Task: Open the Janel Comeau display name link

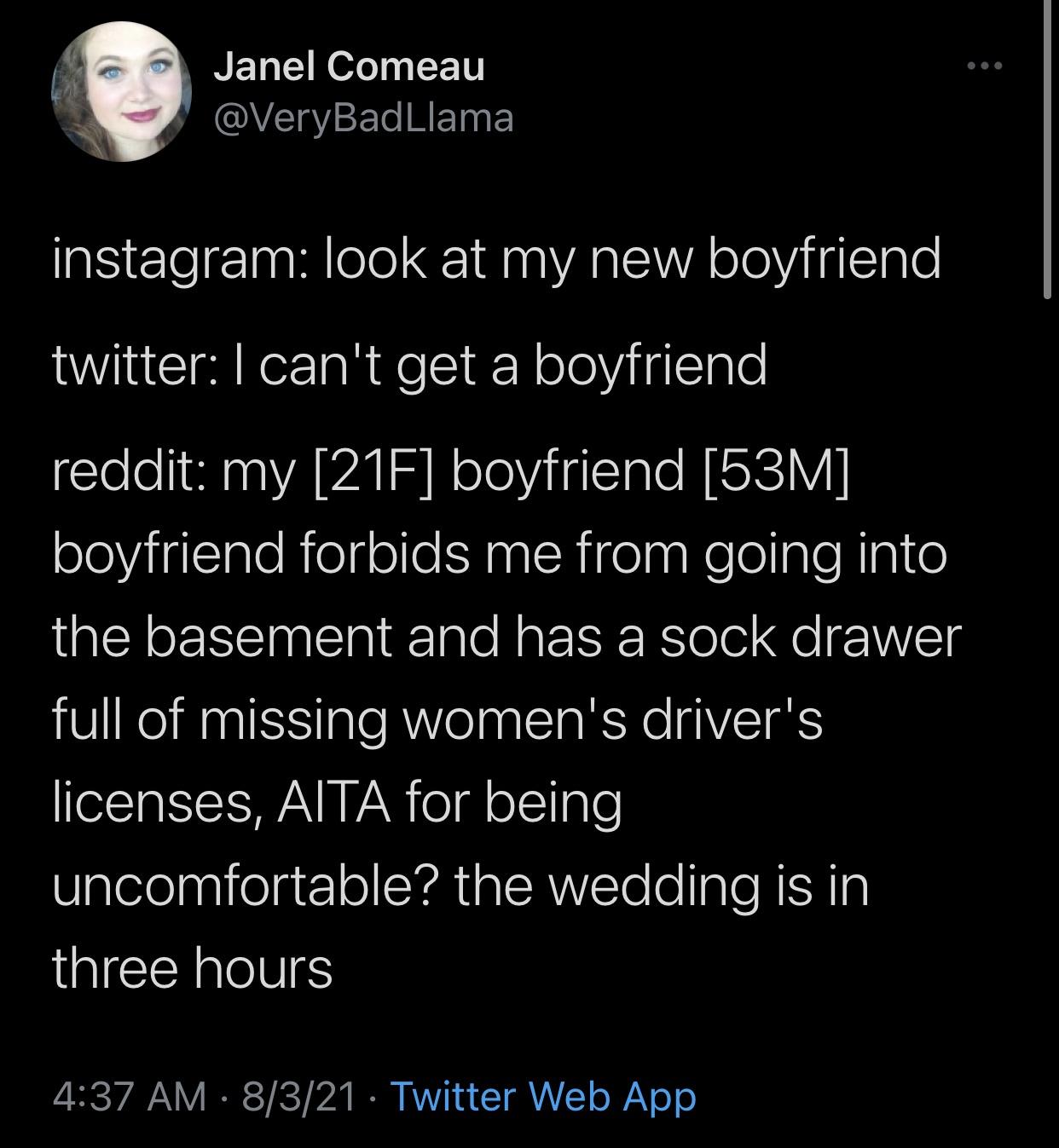Action: pyautogui.click(x=349, y=66)
